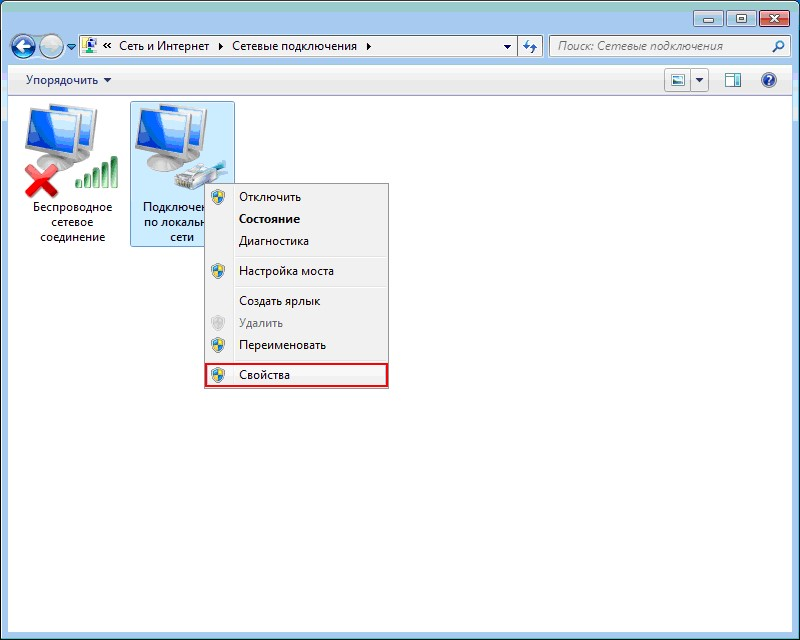This screenshot has width=800, height=640.
Task: Expand the view options dropdown arrow
Action: [700, 80]
